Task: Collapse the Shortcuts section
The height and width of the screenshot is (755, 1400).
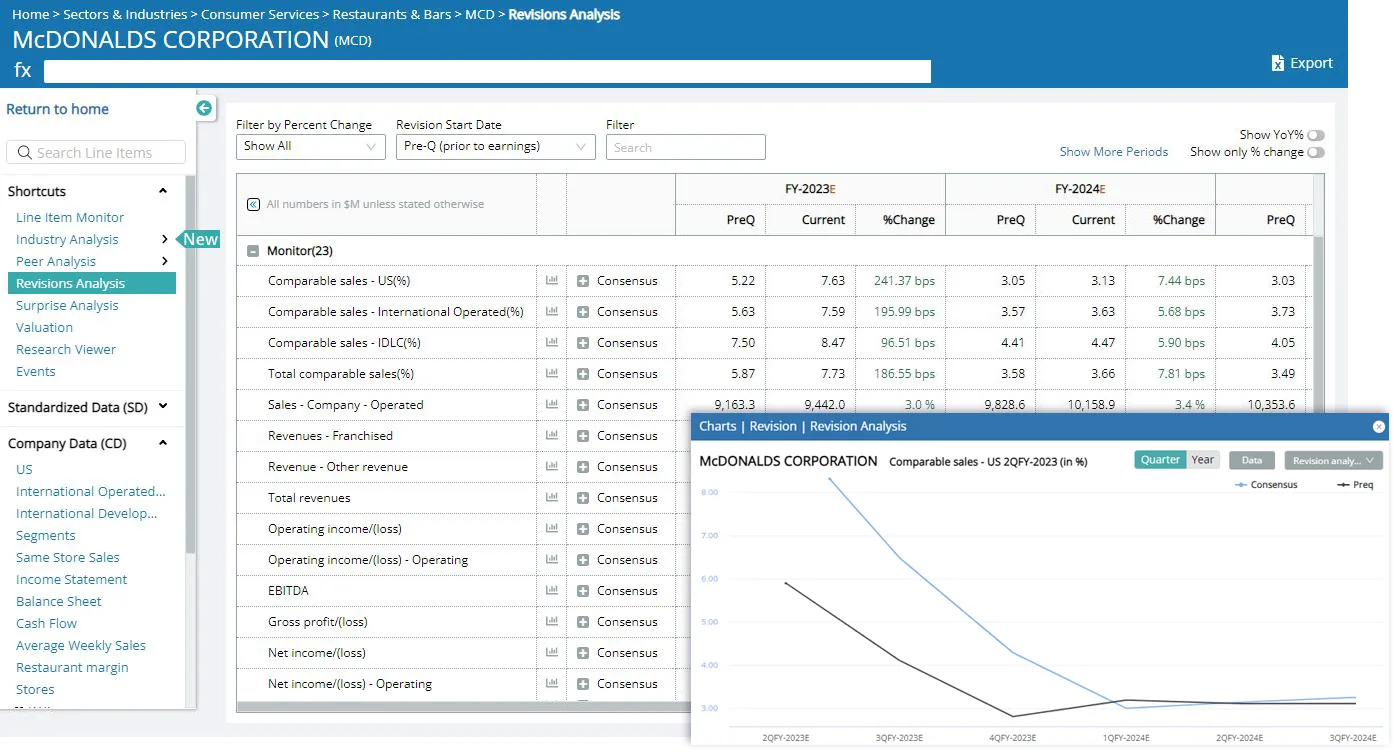Action: tap(163, 191)
